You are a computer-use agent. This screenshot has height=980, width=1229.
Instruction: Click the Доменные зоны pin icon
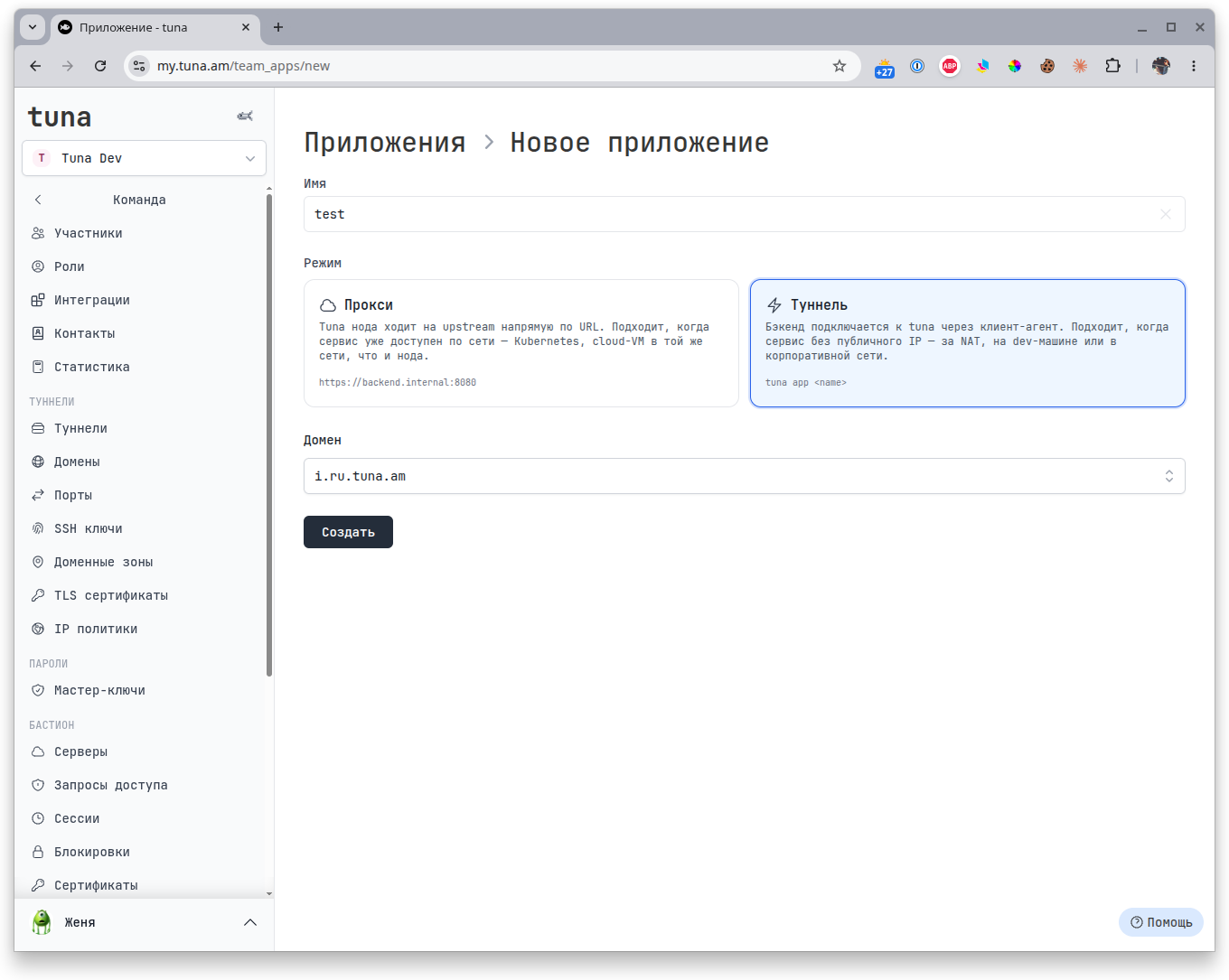click(x=38, y=562)
